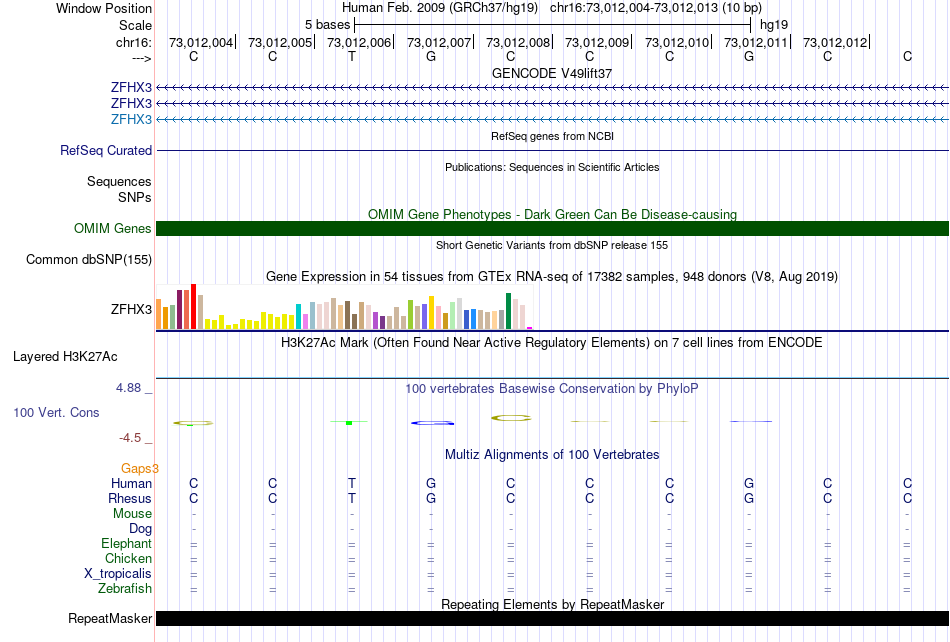Open Publications: Sequences in Scientific Articles title
The height and width of the screenshot is (642, 950).
click(x=552, y=167)
